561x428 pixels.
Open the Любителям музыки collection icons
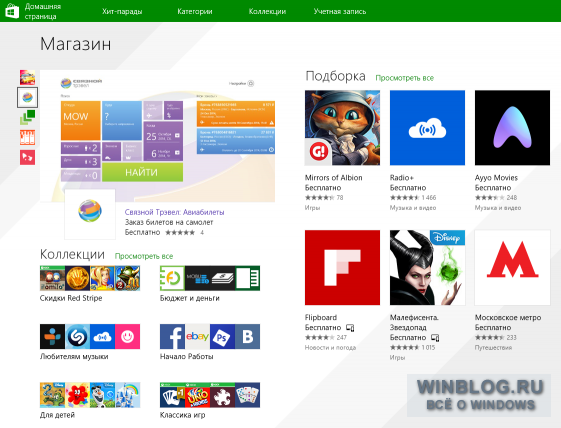(x=90, y=336)
